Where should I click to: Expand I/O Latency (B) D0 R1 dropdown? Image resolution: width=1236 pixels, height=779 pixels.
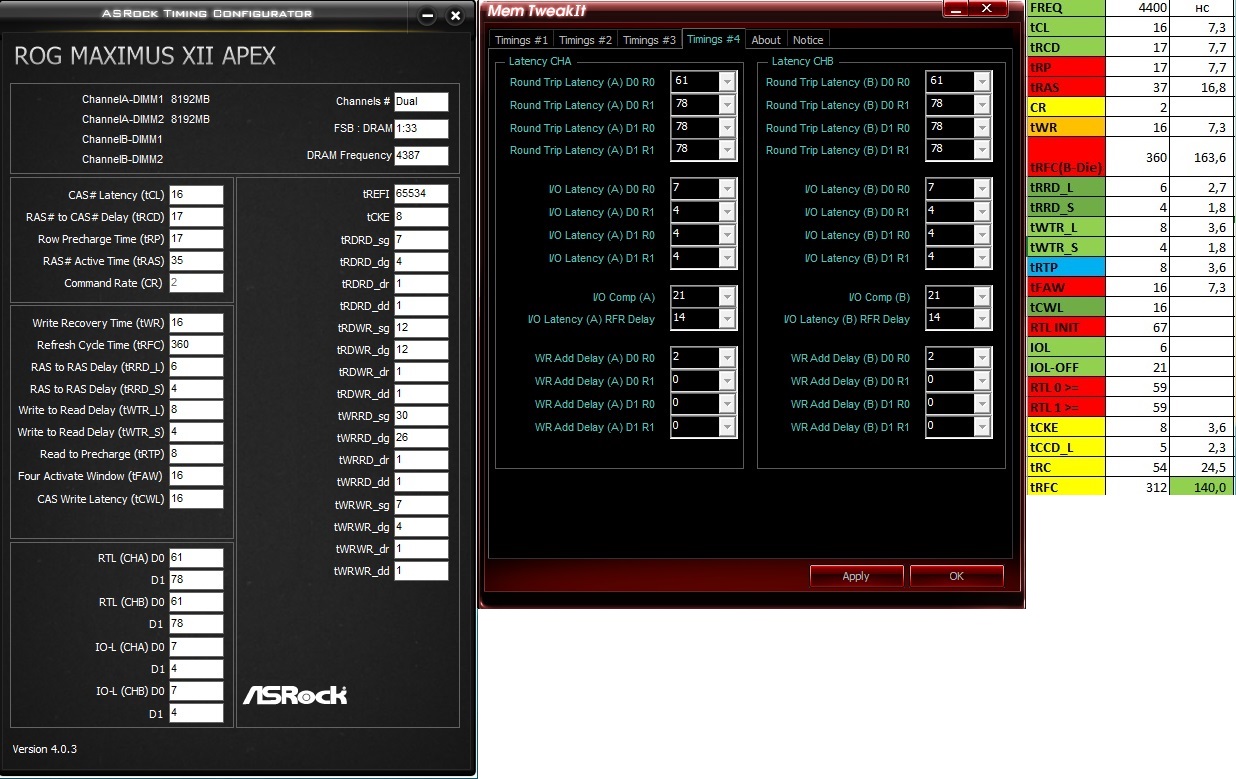coord(981,212)
